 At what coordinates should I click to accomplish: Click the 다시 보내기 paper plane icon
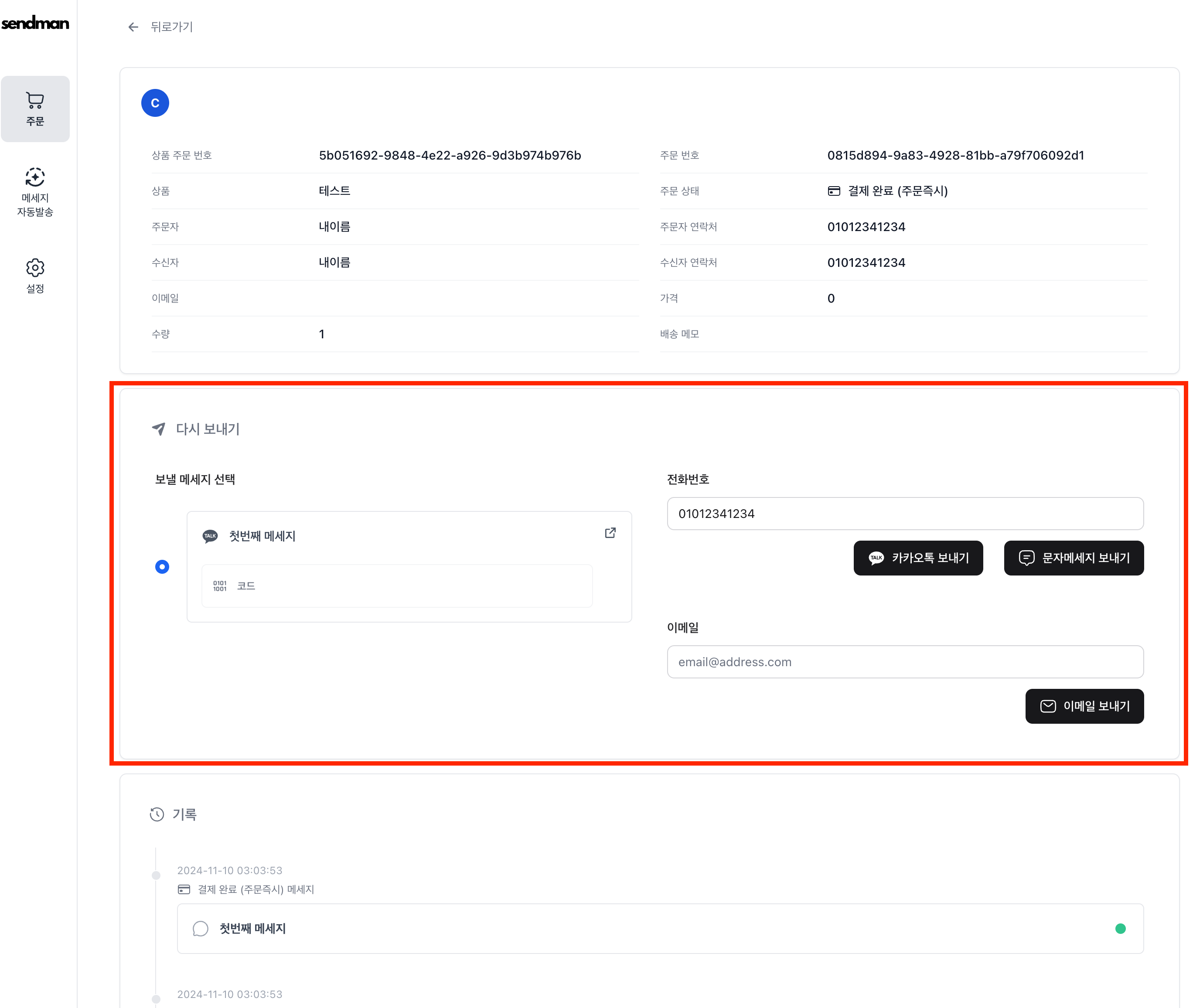[159, 429]
